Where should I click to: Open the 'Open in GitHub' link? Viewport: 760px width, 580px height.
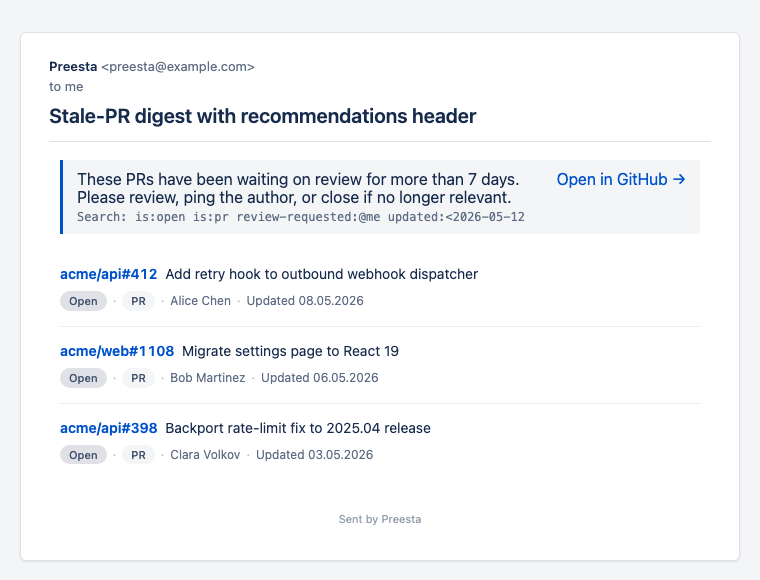[x=621, y=179]
